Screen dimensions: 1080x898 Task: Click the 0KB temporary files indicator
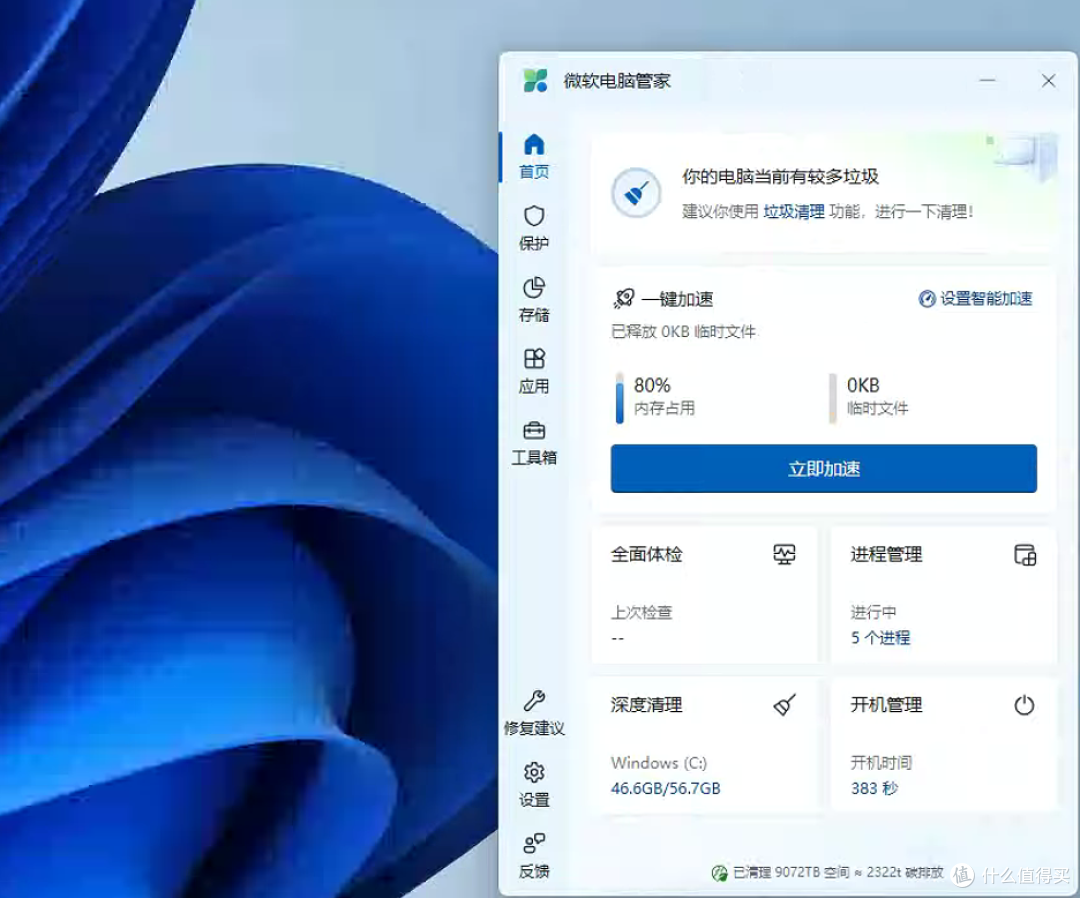pyautogui.click(x=869, y=397)
